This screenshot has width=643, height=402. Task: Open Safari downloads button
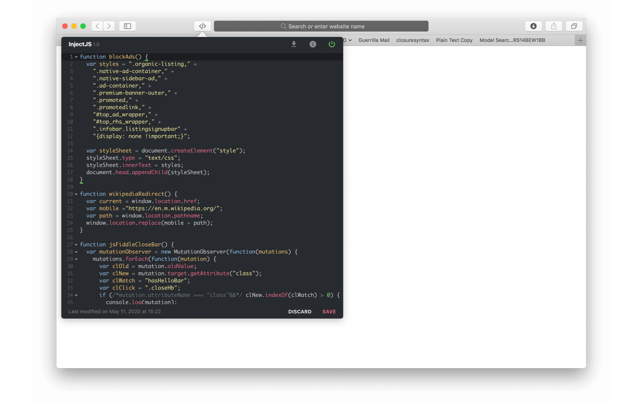pyautogui.click(x=533, y=26)
